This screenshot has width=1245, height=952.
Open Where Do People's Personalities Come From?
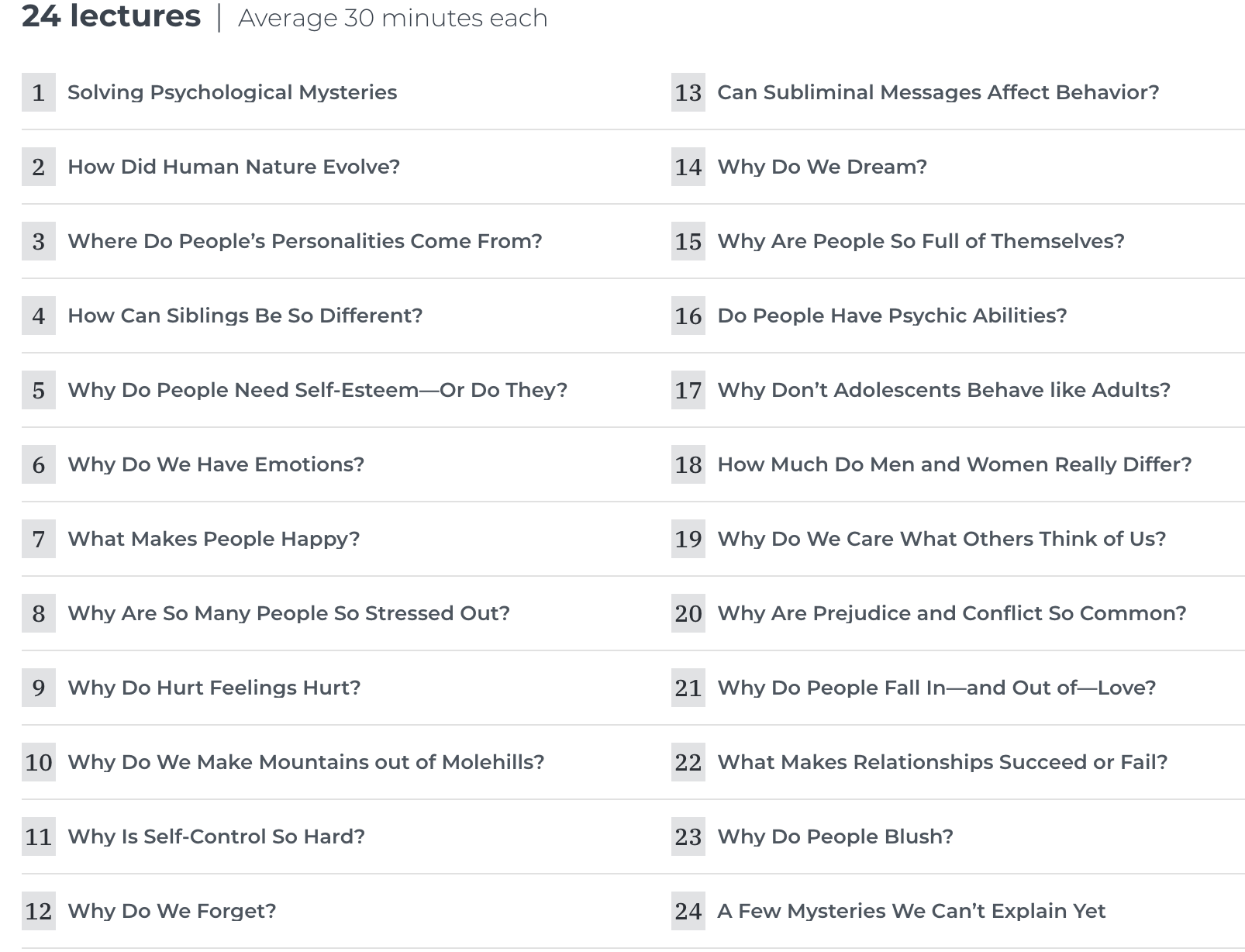305,241
